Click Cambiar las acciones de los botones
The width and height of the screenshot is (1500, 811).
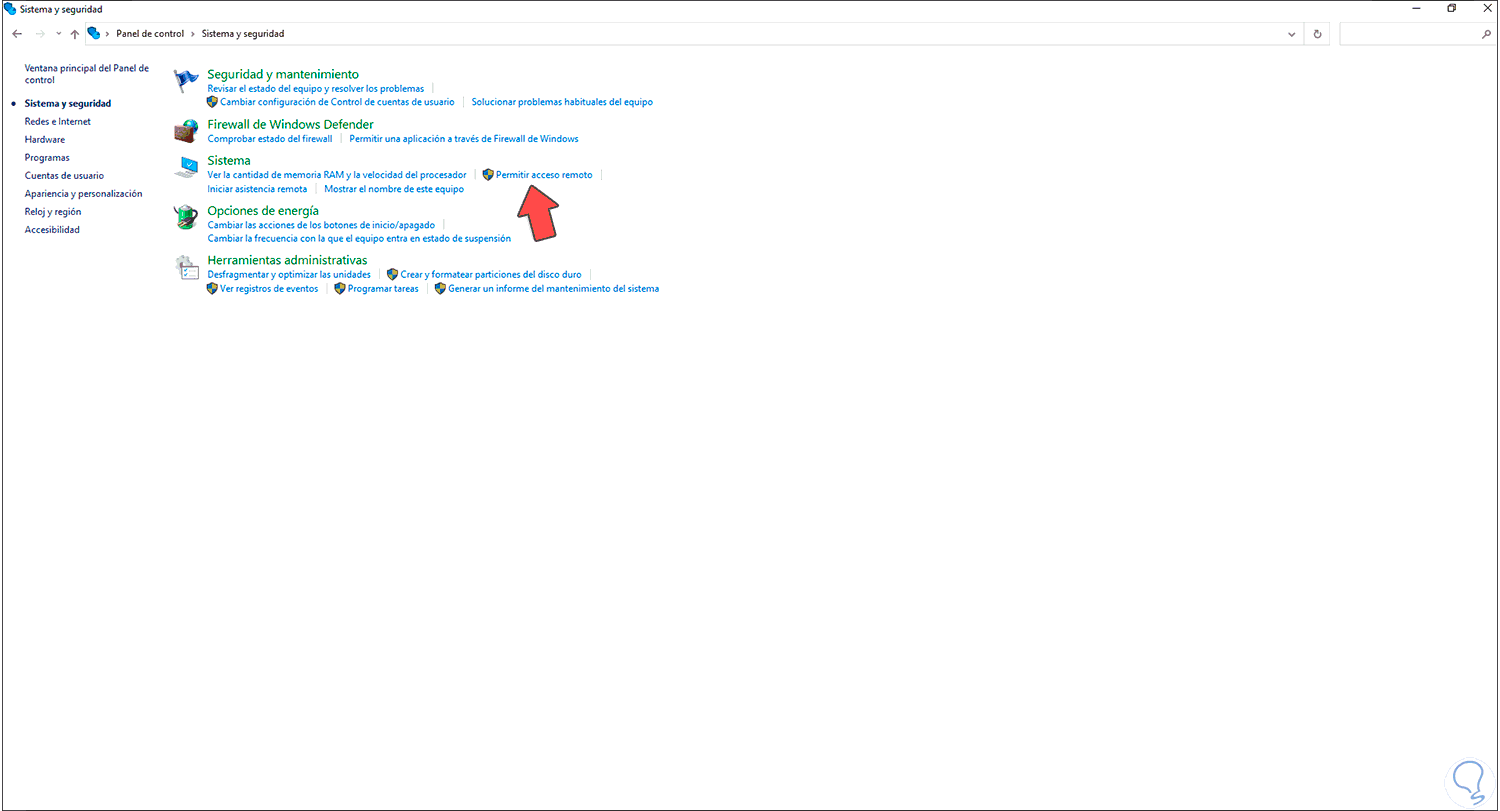(x=321, y=225)
